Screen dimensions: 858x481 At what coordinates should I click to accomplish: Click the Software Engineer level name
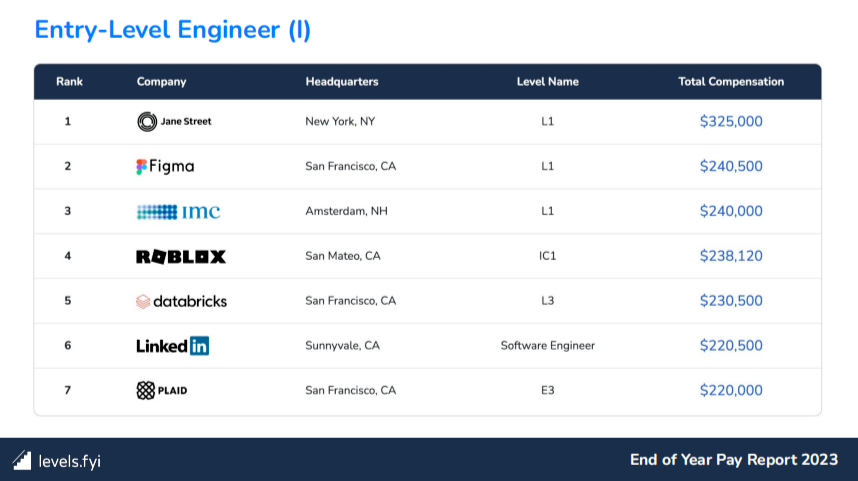[547, 346]
